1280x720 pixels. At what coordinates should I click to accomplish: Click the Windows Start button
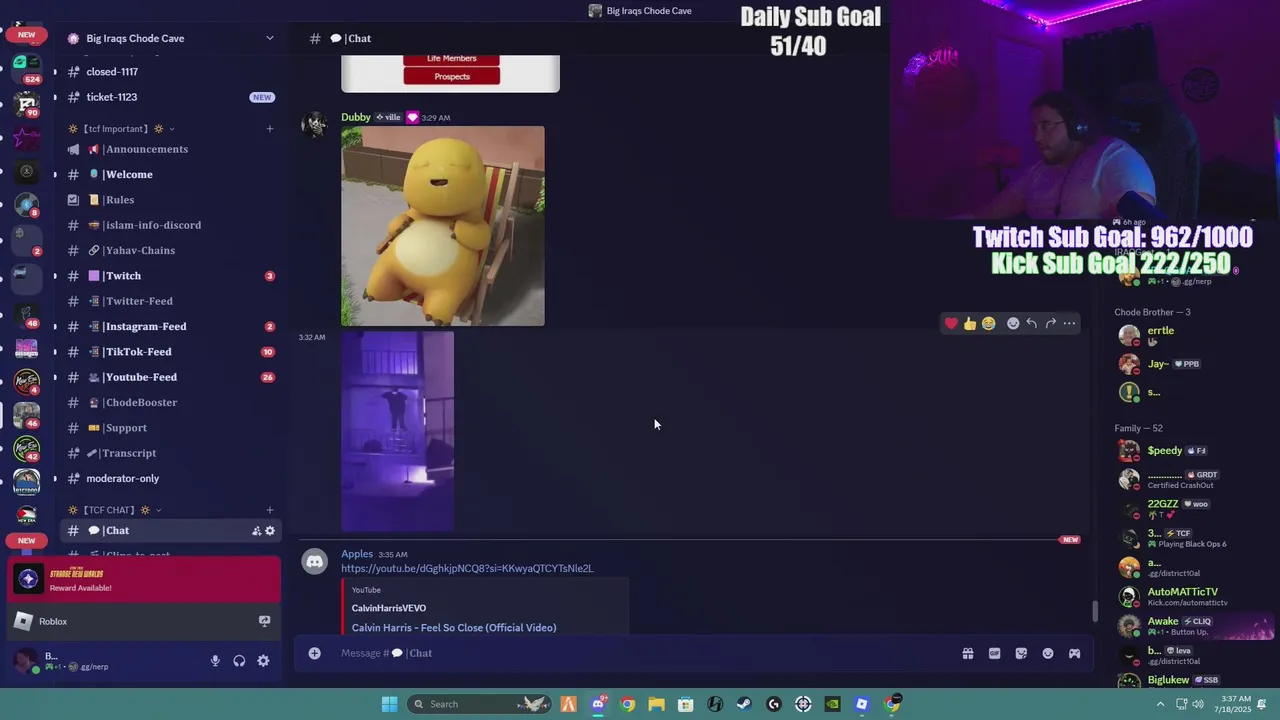(389, 704)
